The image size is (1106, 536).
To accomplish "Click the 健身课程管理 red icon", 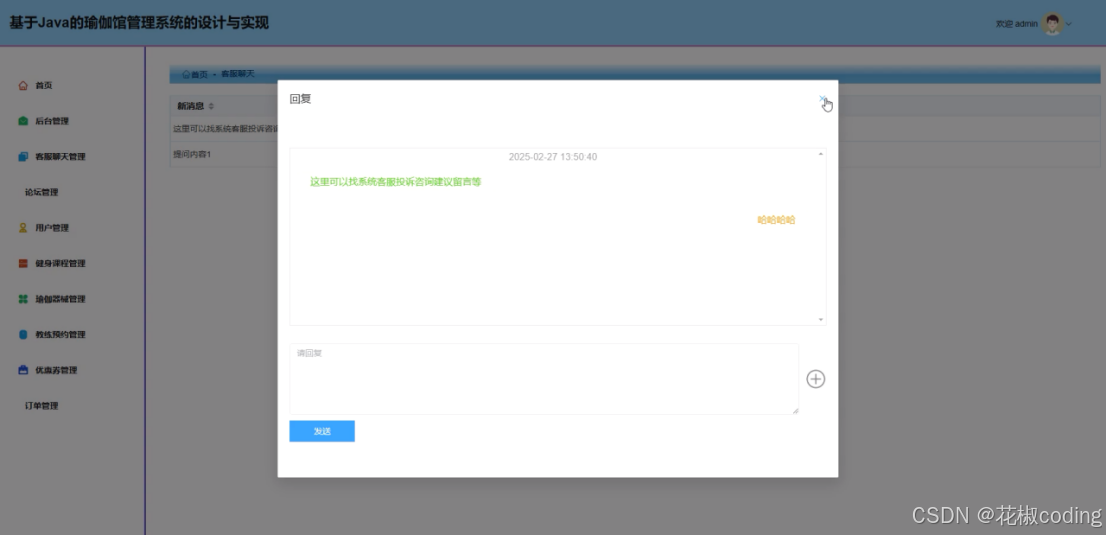I will (x=23, y=264).
